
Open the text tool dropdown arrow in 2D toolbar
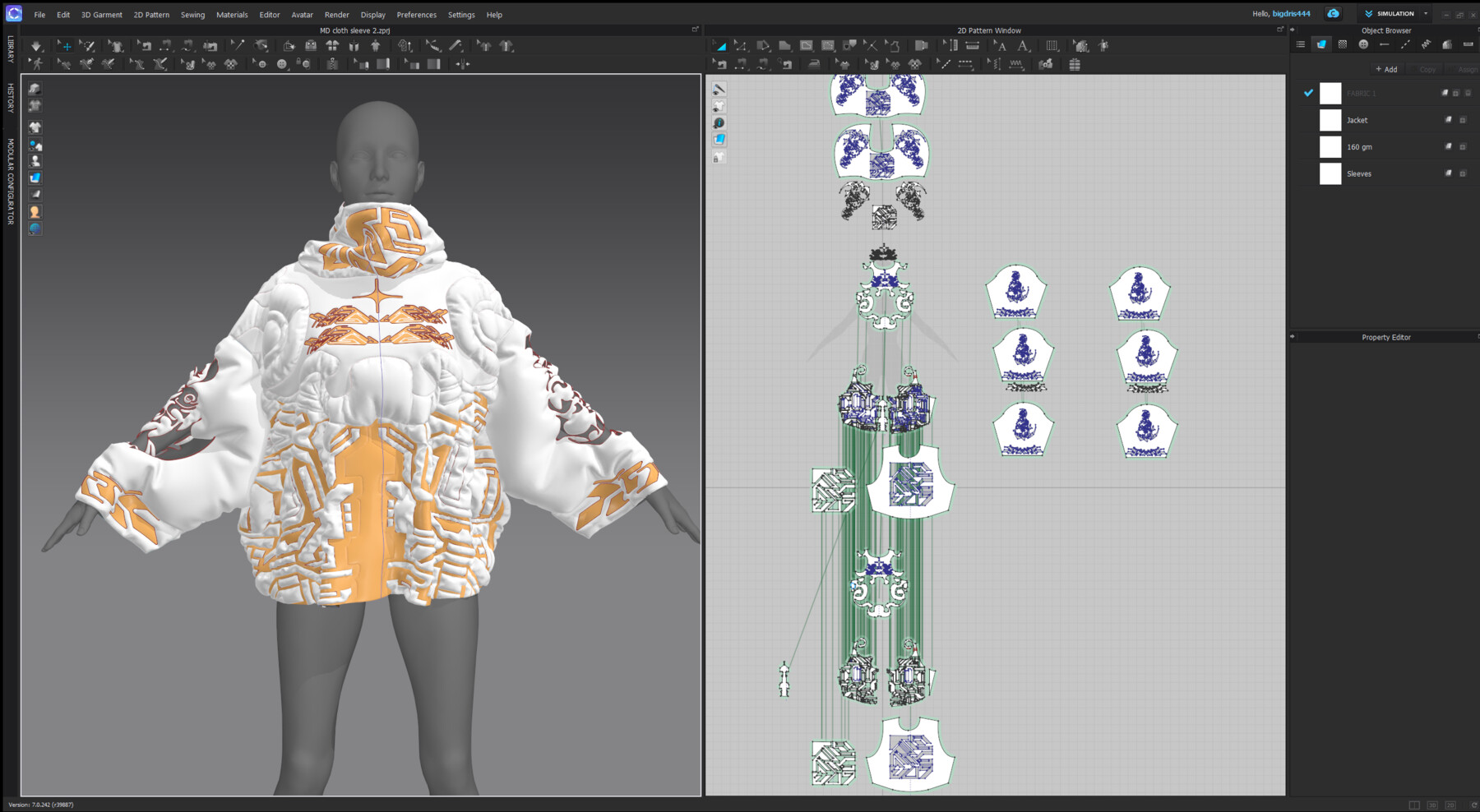(1029, 52)
